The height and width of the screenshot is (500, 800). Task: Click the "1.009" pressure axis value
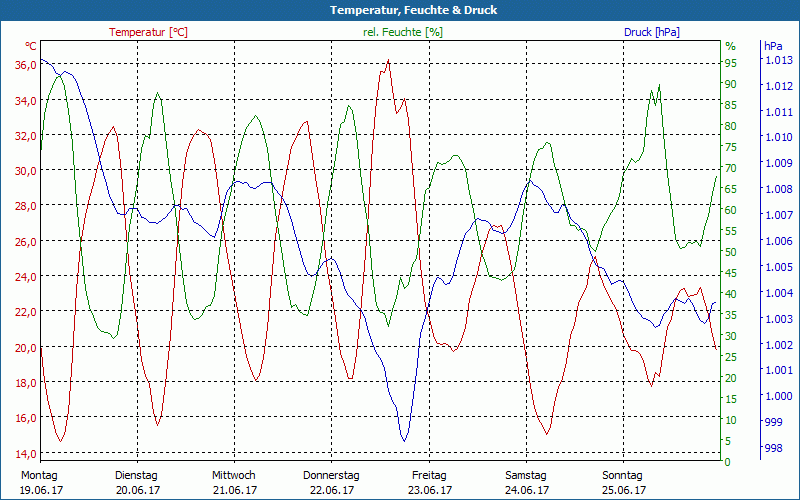[x=779, y=163]
